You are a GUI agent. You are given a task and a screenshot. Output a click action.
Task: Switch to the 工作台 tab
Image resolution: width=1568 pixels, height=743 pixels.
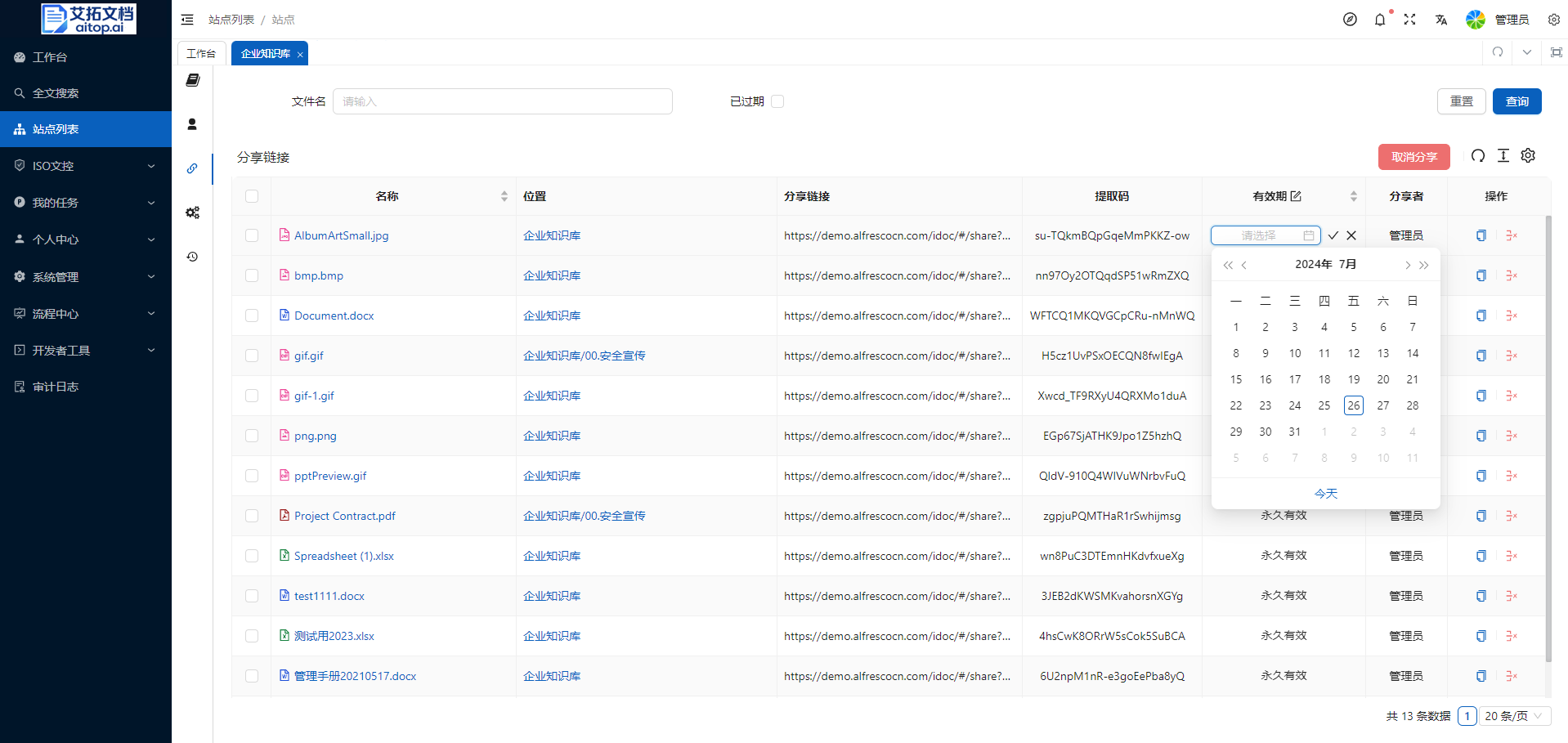pos(201,53)
